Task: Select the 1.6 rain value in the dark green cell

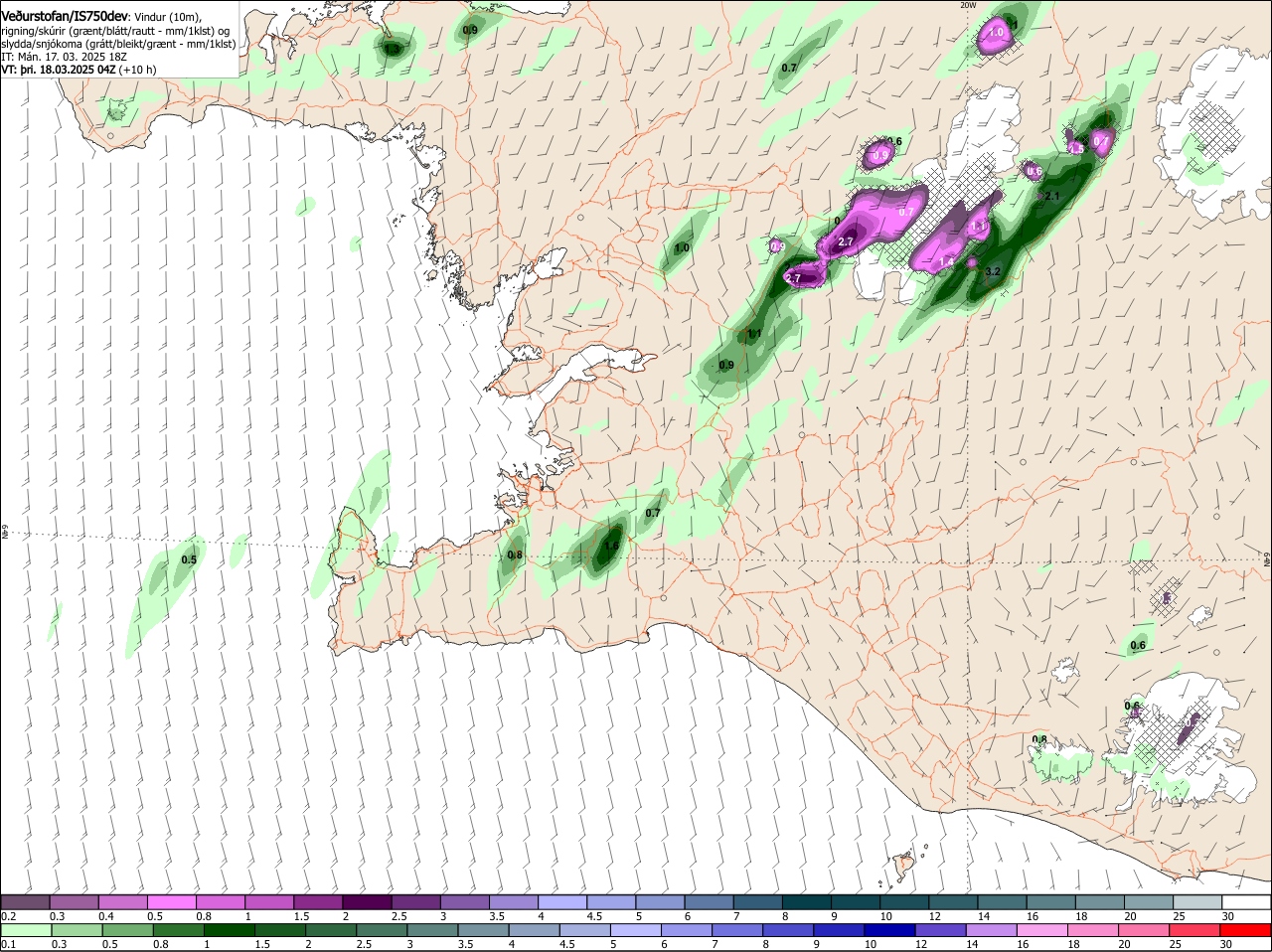Action: [611, 546]
